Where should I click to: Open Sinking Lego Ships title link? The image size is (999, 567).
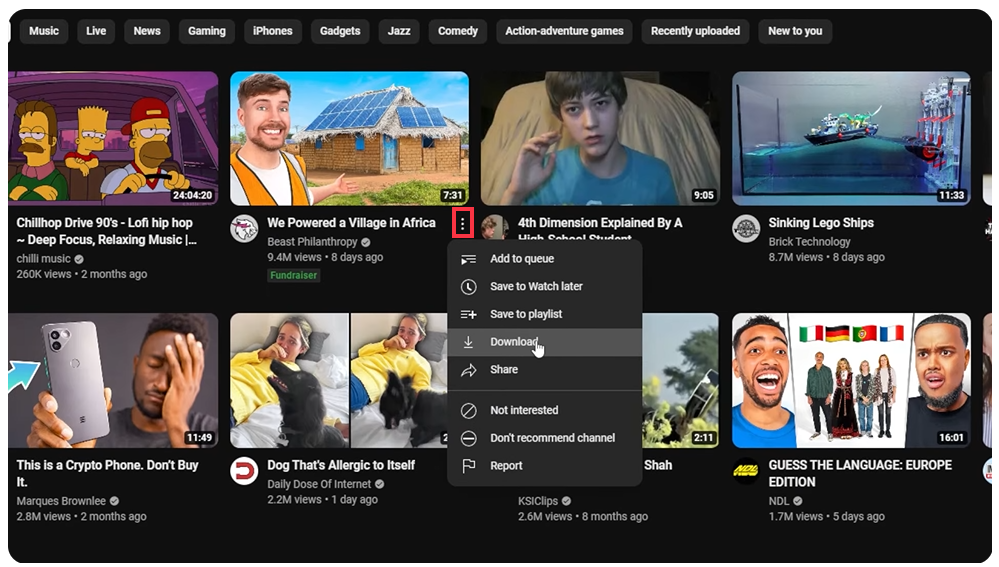click(821, 223)
